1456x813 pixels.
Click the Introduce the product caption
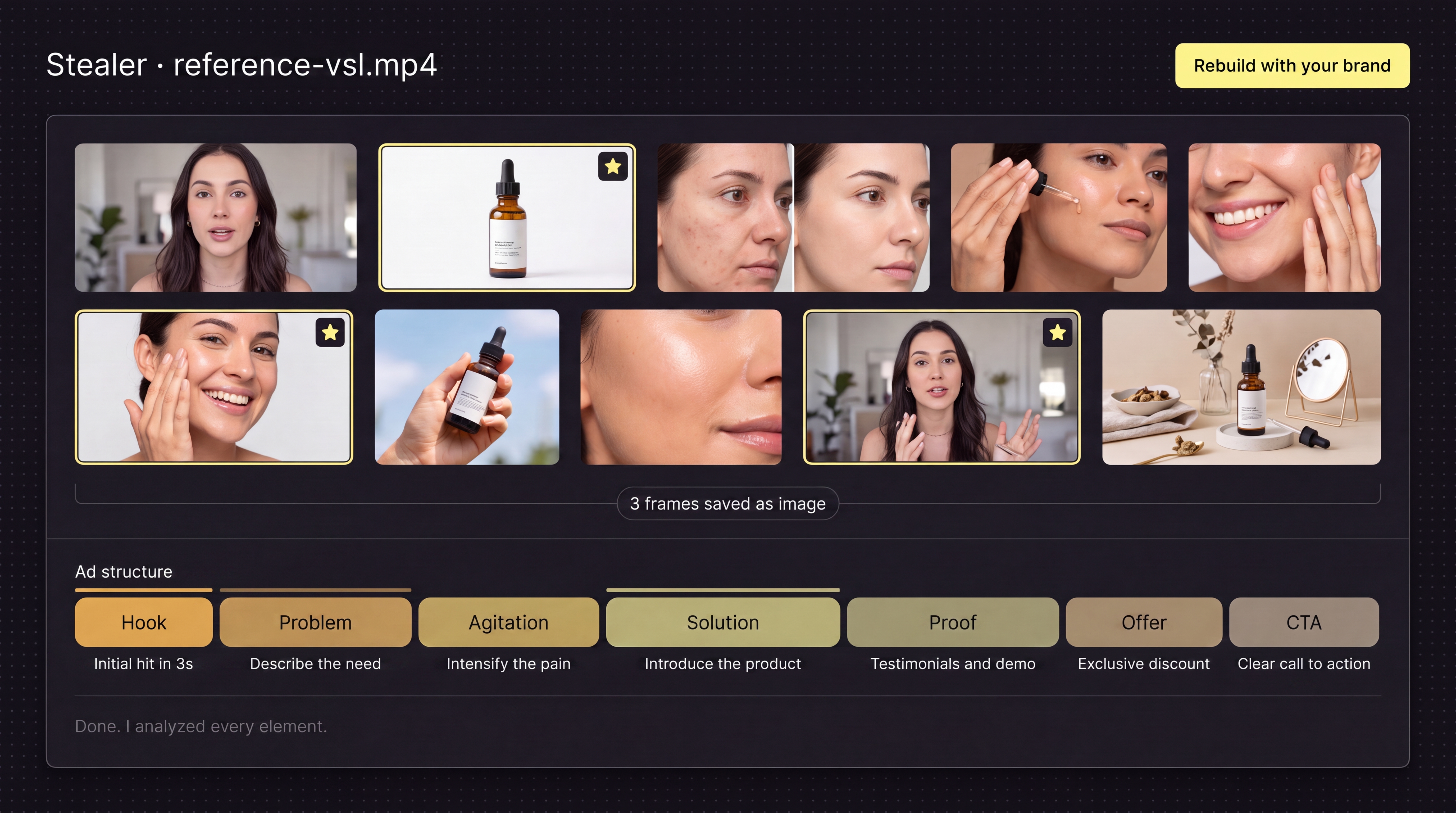pos(723,664)
